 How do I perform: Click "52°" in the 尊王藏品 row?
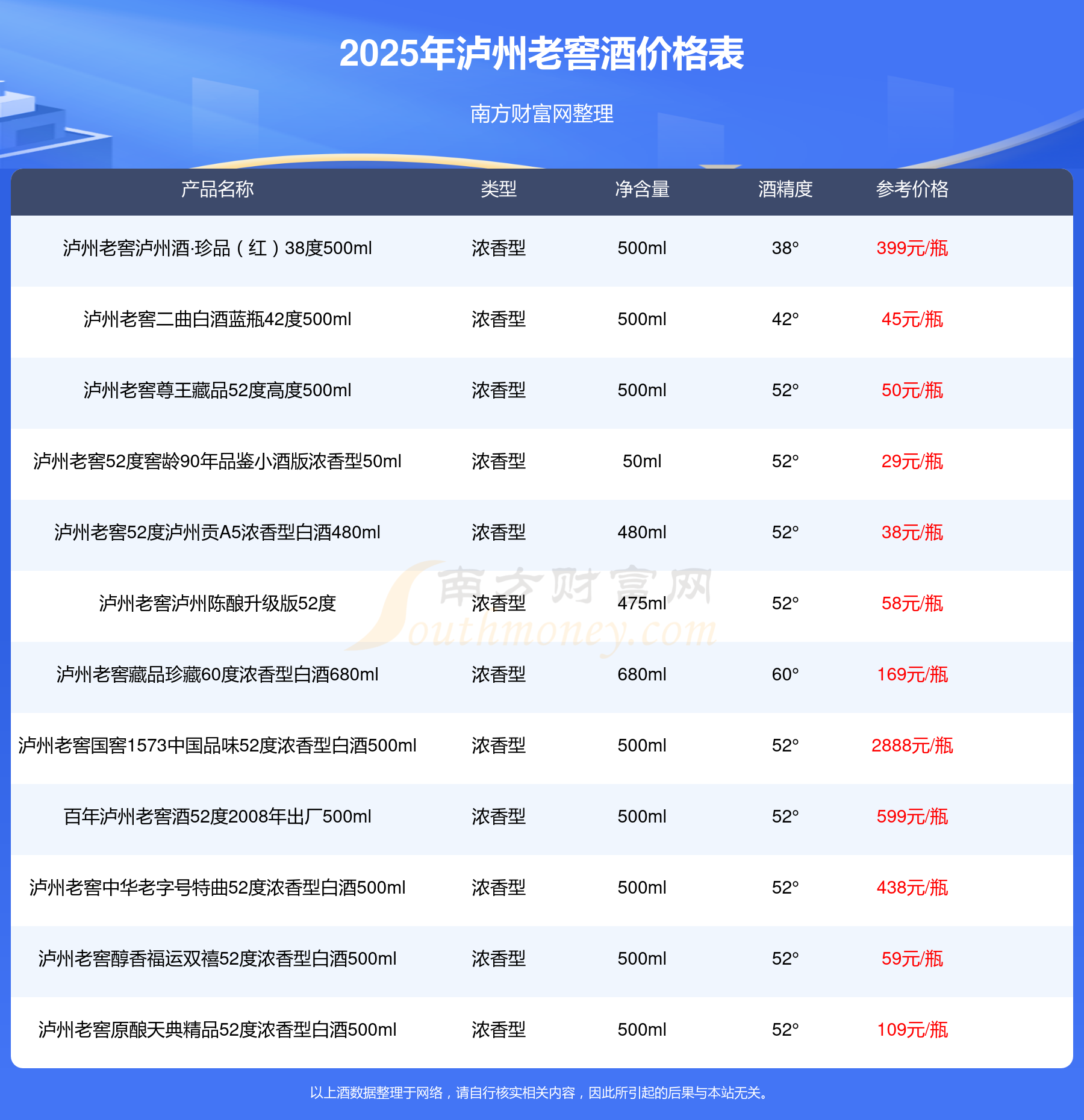[x=785, y=390]
